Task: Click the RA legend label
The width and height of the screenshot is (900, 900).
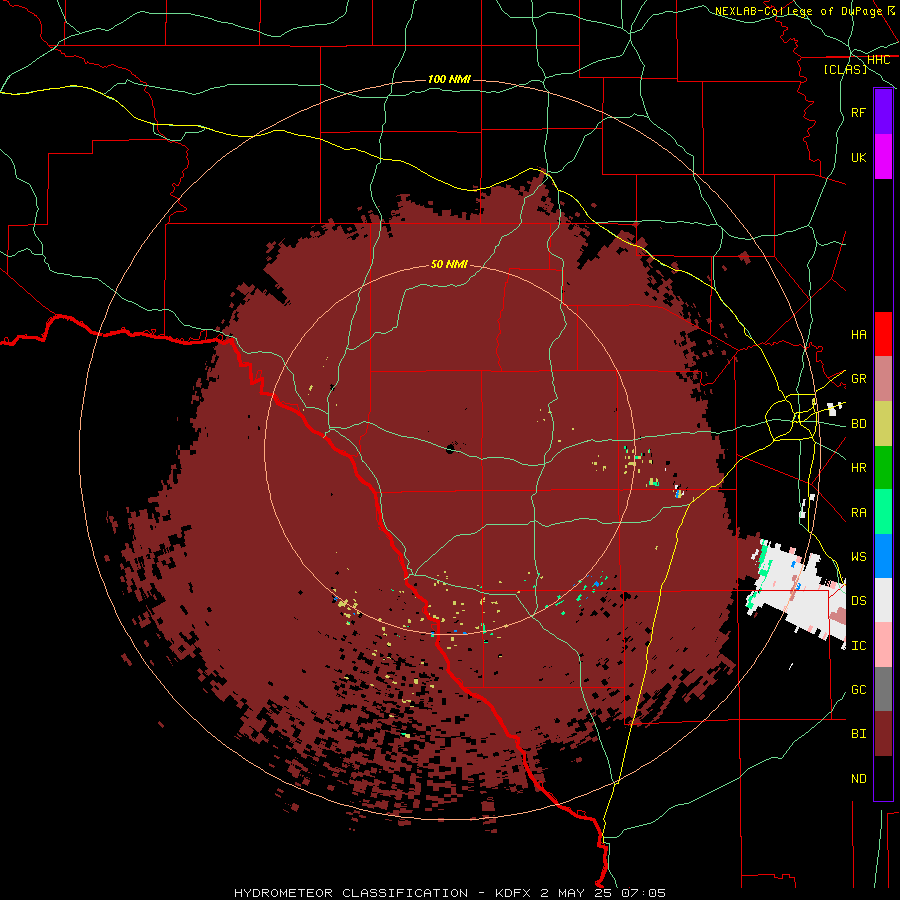Action: pos(859,513)
